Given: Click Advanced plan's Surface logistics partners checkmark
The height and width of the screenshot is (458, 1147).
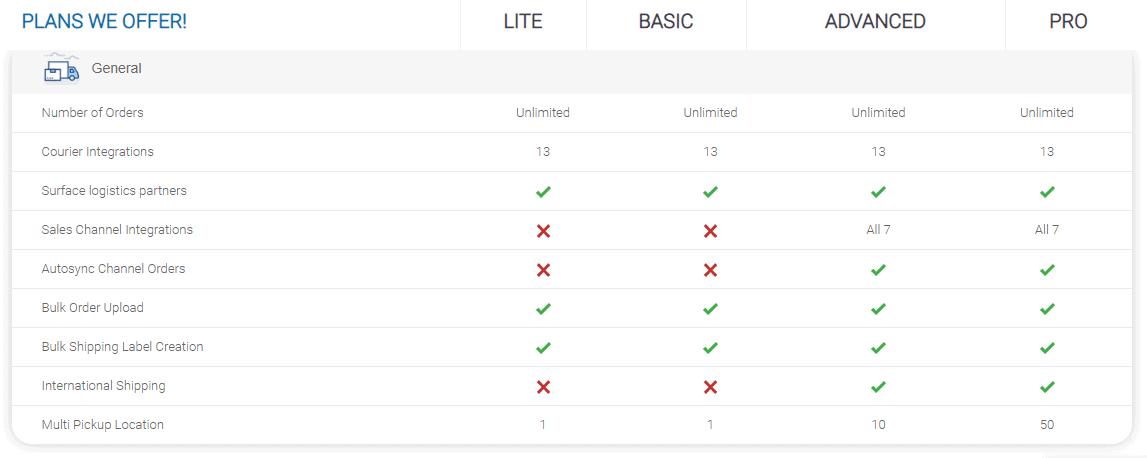Looking at the screenshot, I should click(x=878, y=191).
